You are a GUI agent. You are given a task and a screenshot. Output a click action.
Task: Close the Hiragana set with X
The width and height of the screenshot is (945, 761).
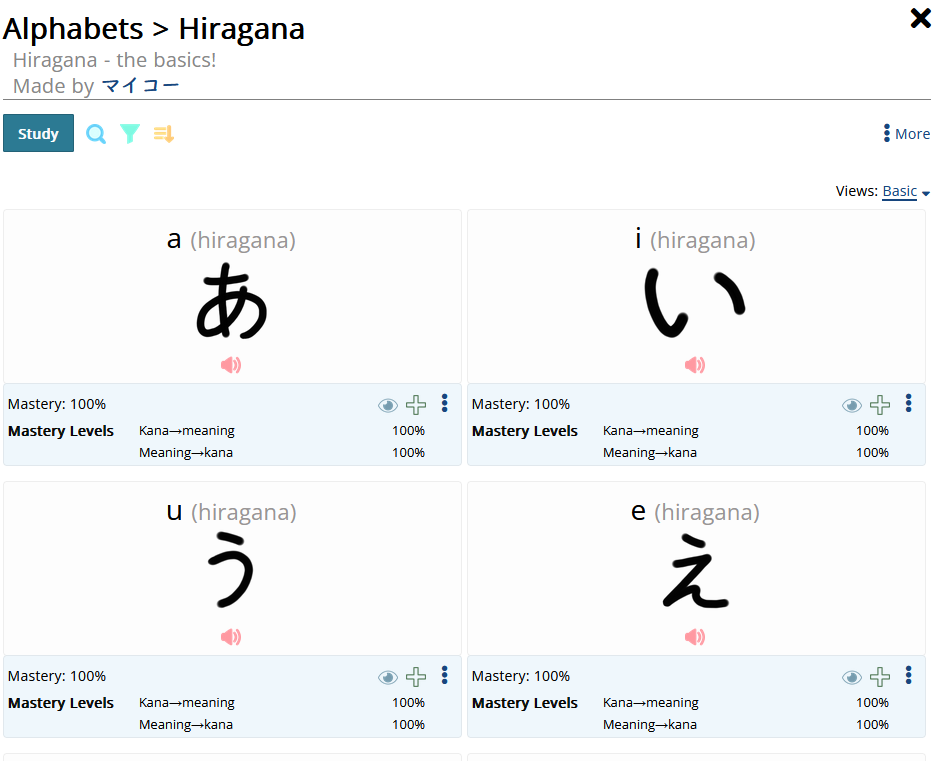coord(920,18)
